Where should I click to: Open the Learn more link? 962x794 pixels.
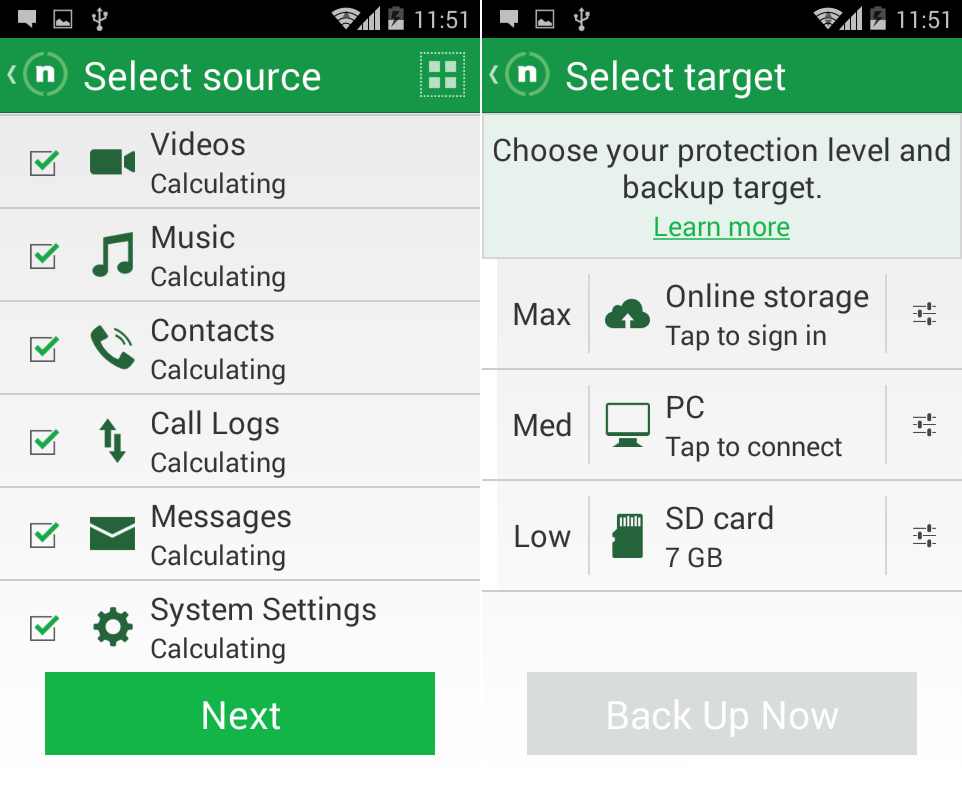tap(722, 227)
